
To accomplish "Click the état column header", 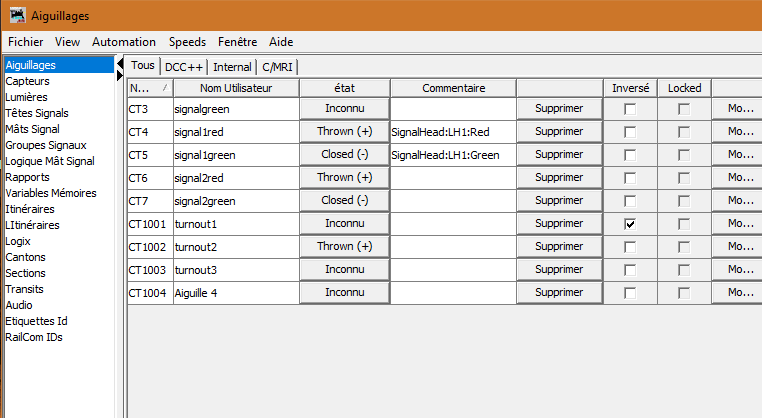I will [x=344, y=88].
